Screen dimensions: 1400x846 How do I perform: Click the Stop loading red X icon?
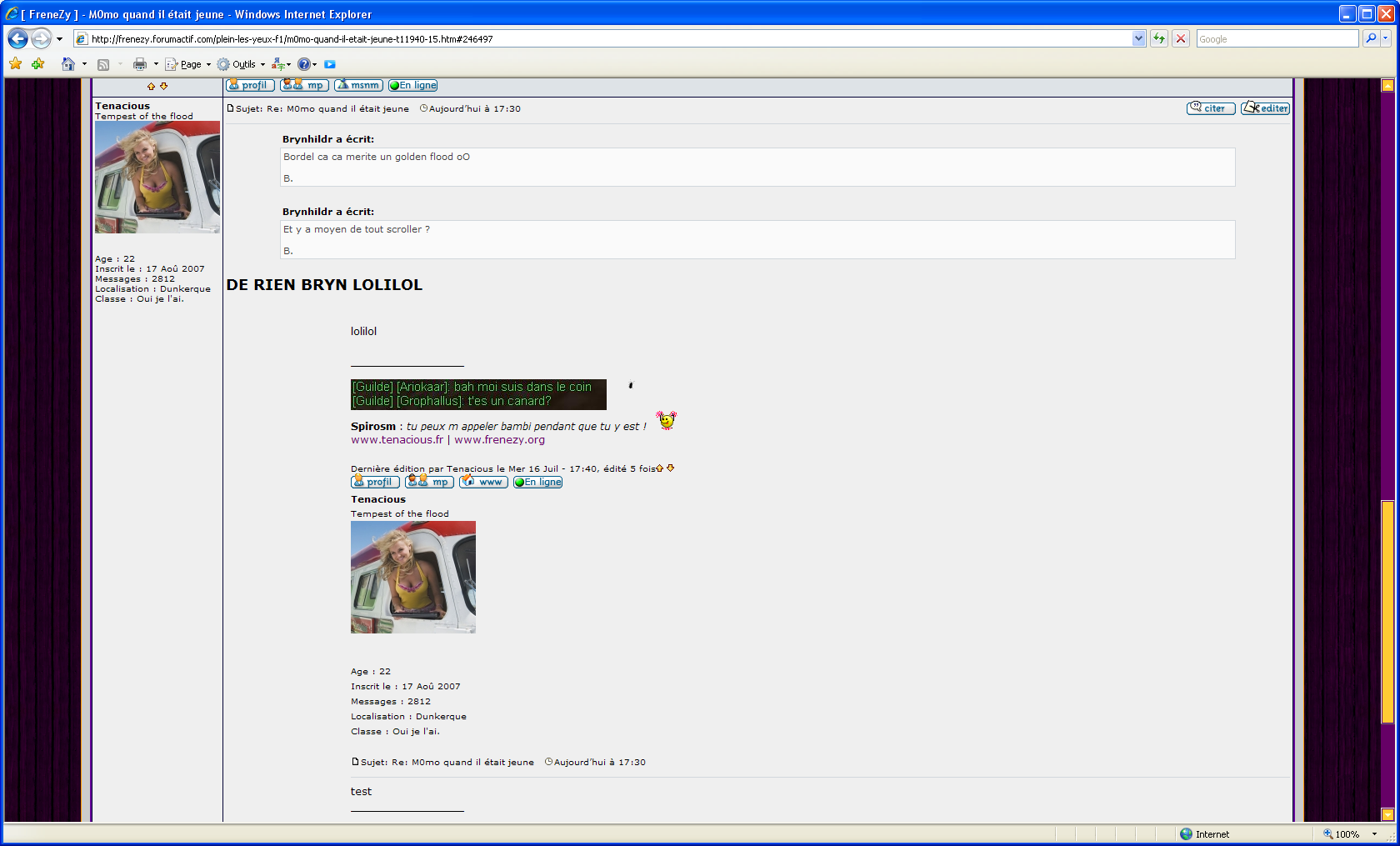click(1180, 38)
